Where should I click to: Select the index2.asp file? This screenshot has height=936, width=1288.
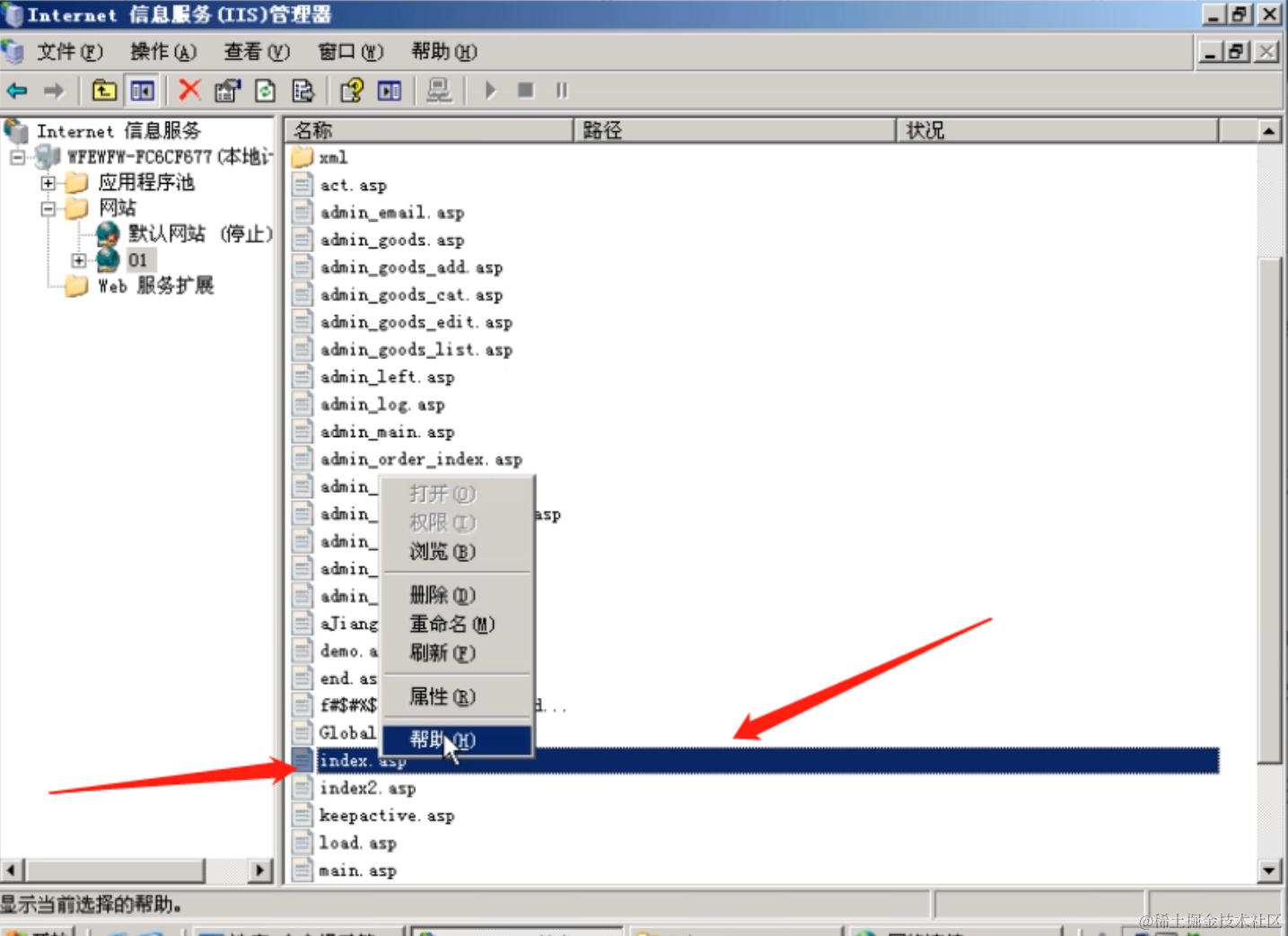(368, 789)
